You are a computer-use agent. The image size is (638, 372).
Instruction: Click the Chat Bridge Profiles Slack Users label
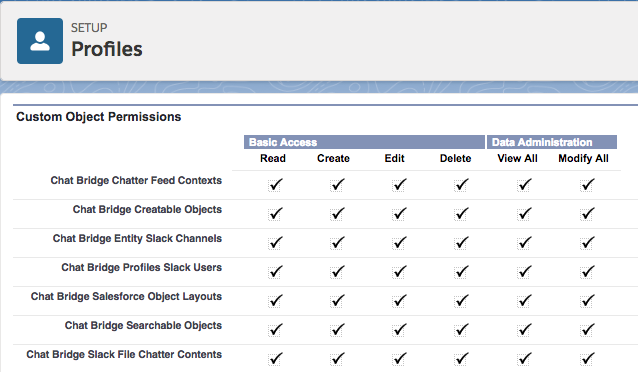tap(142, 267)
